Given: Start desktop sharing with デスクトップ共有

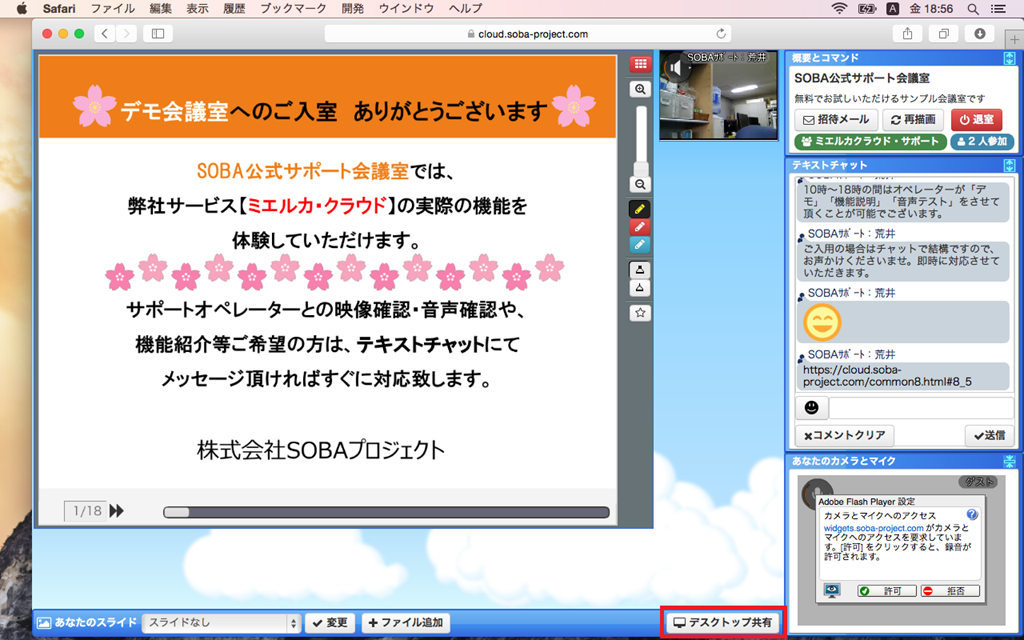Looking at the screenshot, I should pyautogui.click(x=722, y=623).
